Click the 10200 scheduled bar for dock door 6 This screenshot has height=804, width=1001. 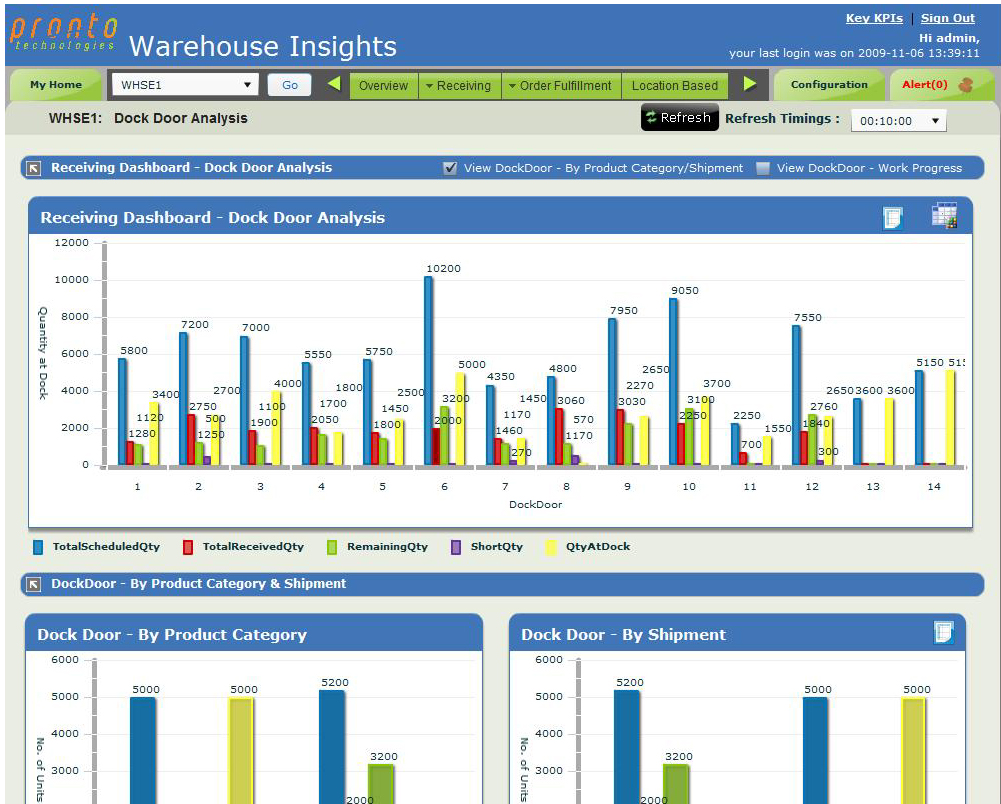click(428, 371)
